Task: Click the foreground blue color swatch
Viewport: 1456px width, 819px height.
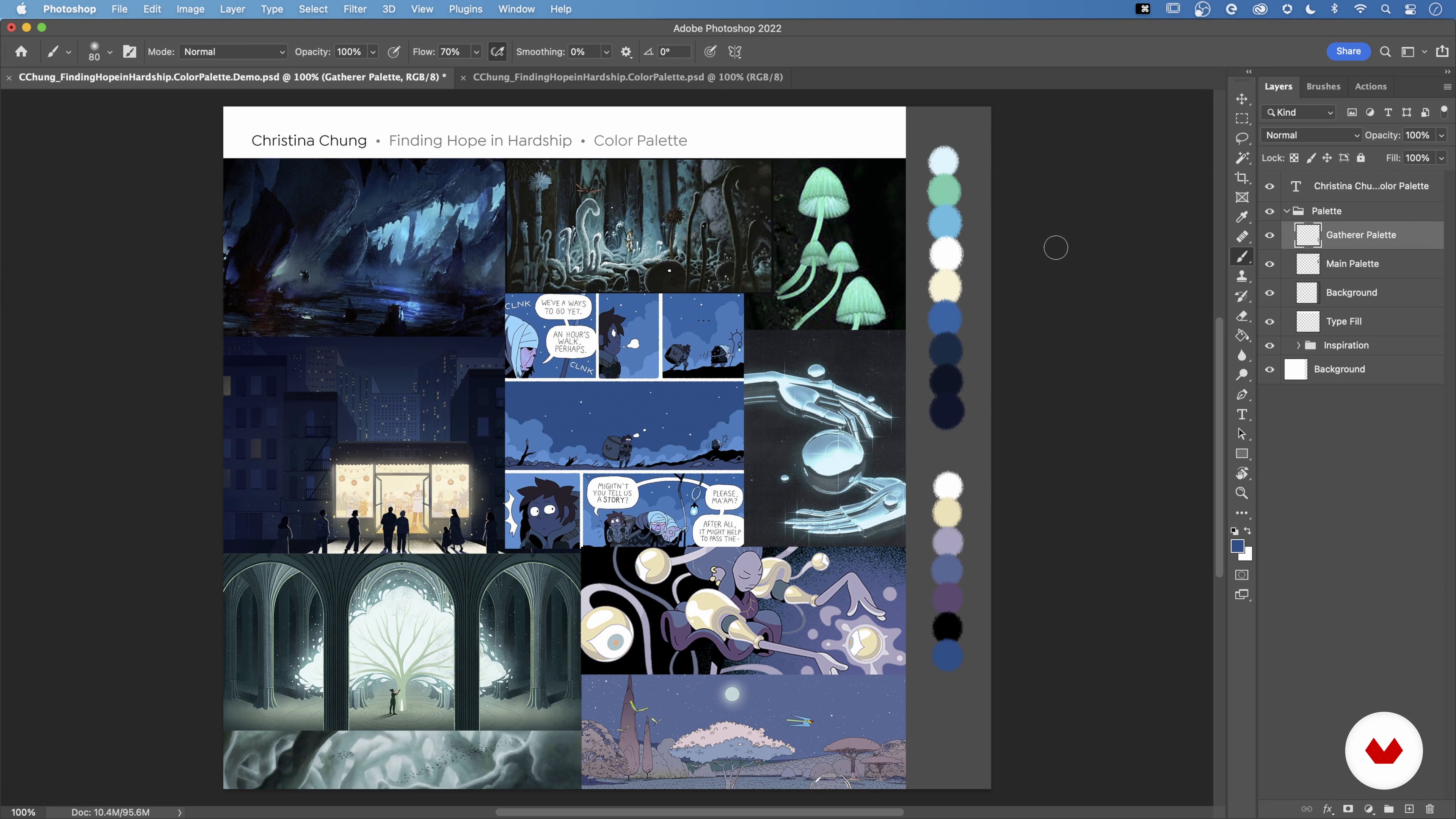Action: click(1237, 546)
